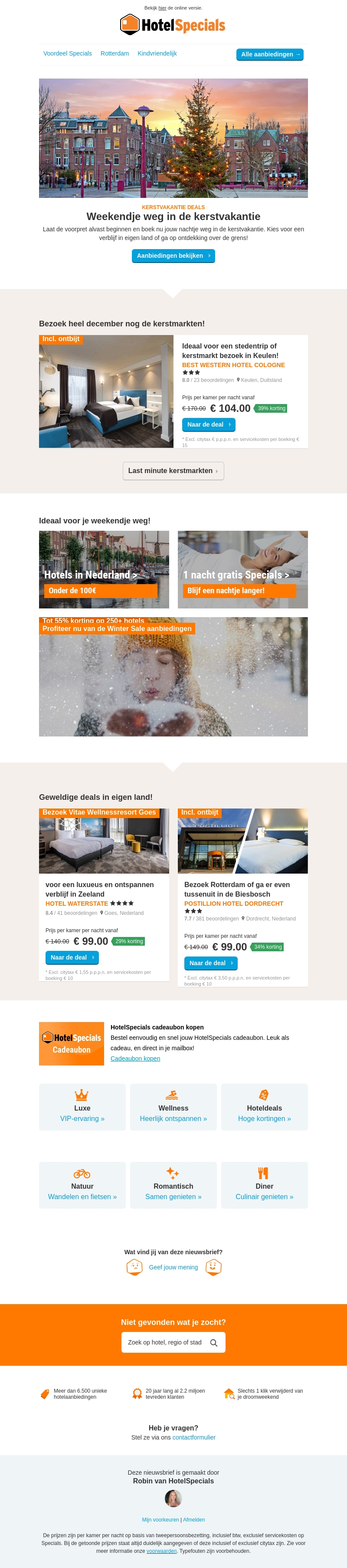Screen dimensions: 347x1568
Task: Open Last minute kerstmarkten button
Action: coord(173,470)
